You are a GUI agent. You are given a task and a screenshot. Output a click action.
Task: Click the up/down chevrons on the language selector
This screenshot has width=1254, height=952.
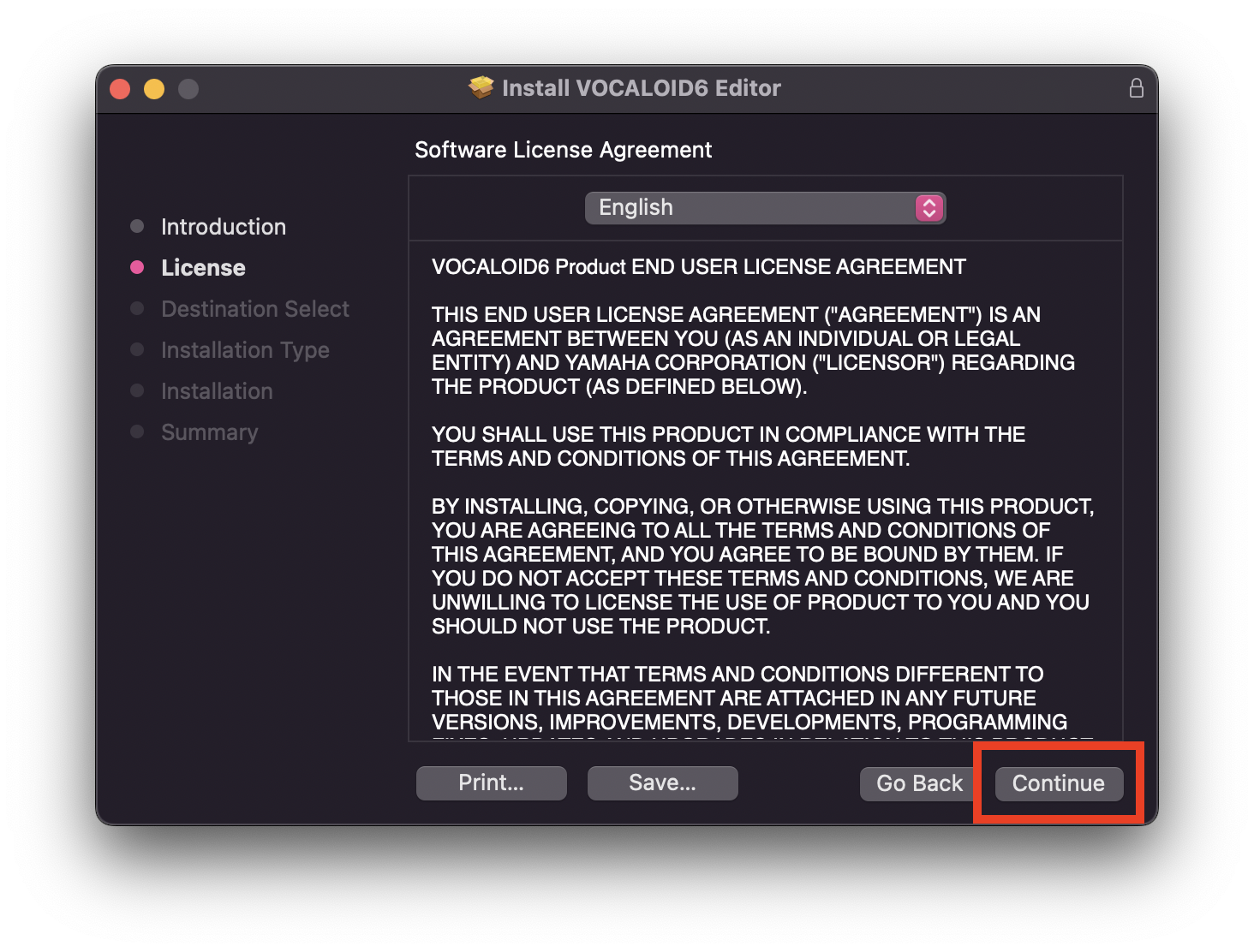pyautogui.click(x=928, y=207)
